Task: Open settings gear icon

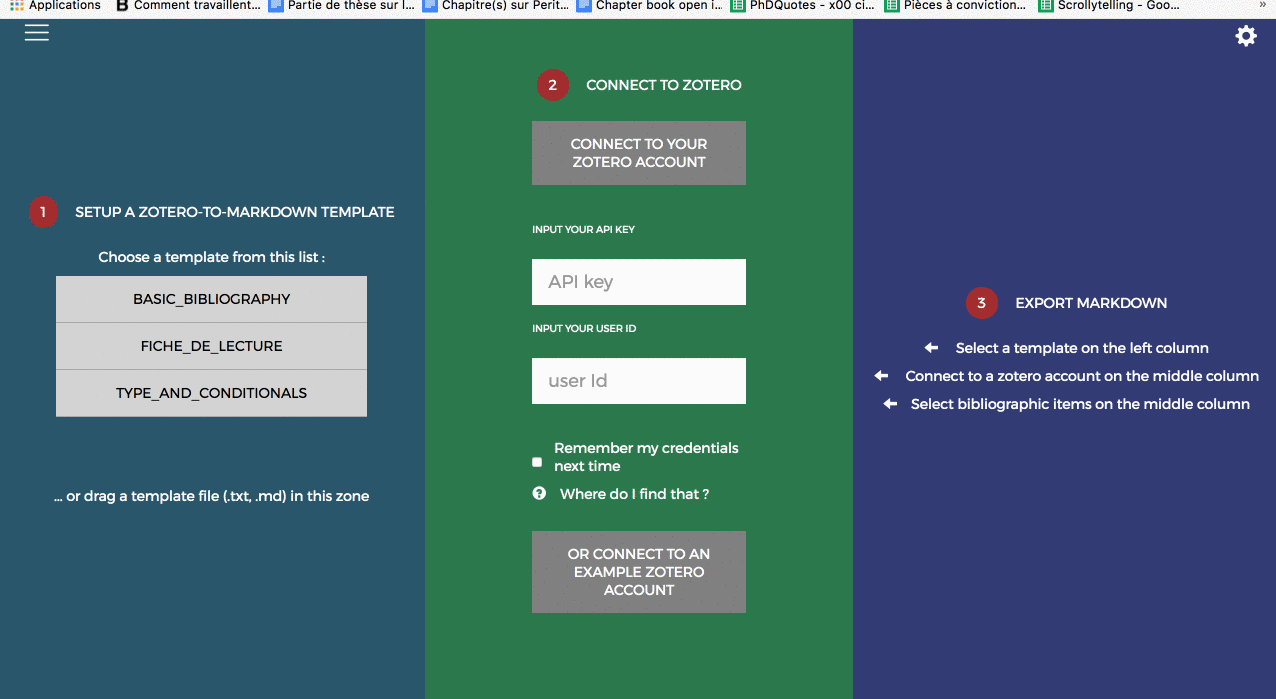Action: 1246,36
